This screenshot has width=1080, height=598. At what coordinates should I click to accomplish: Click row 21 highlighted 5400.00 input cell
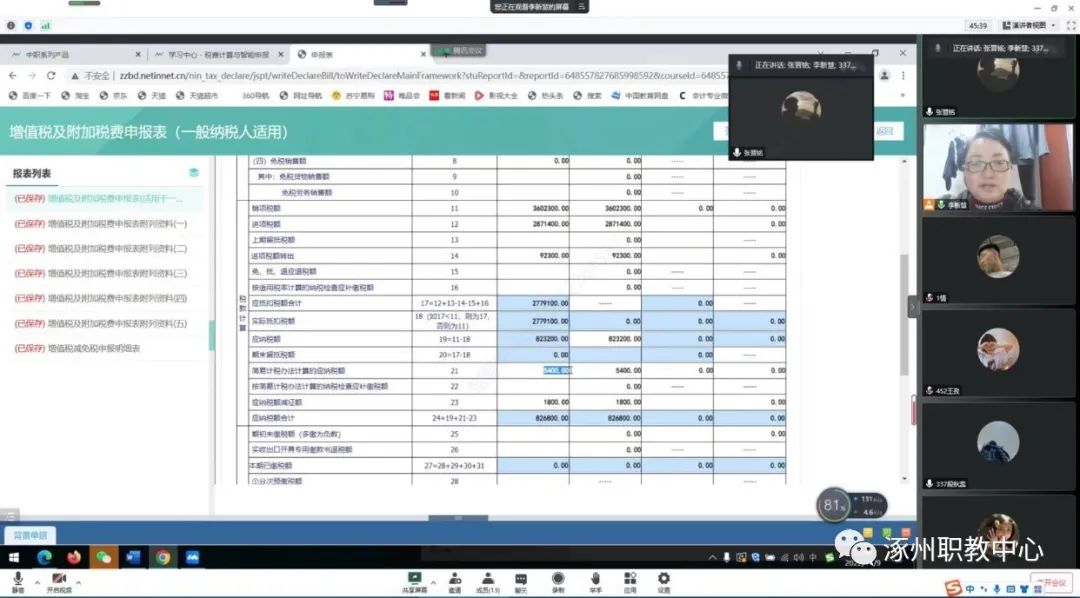pyautogui.click(x=533, y=371)
